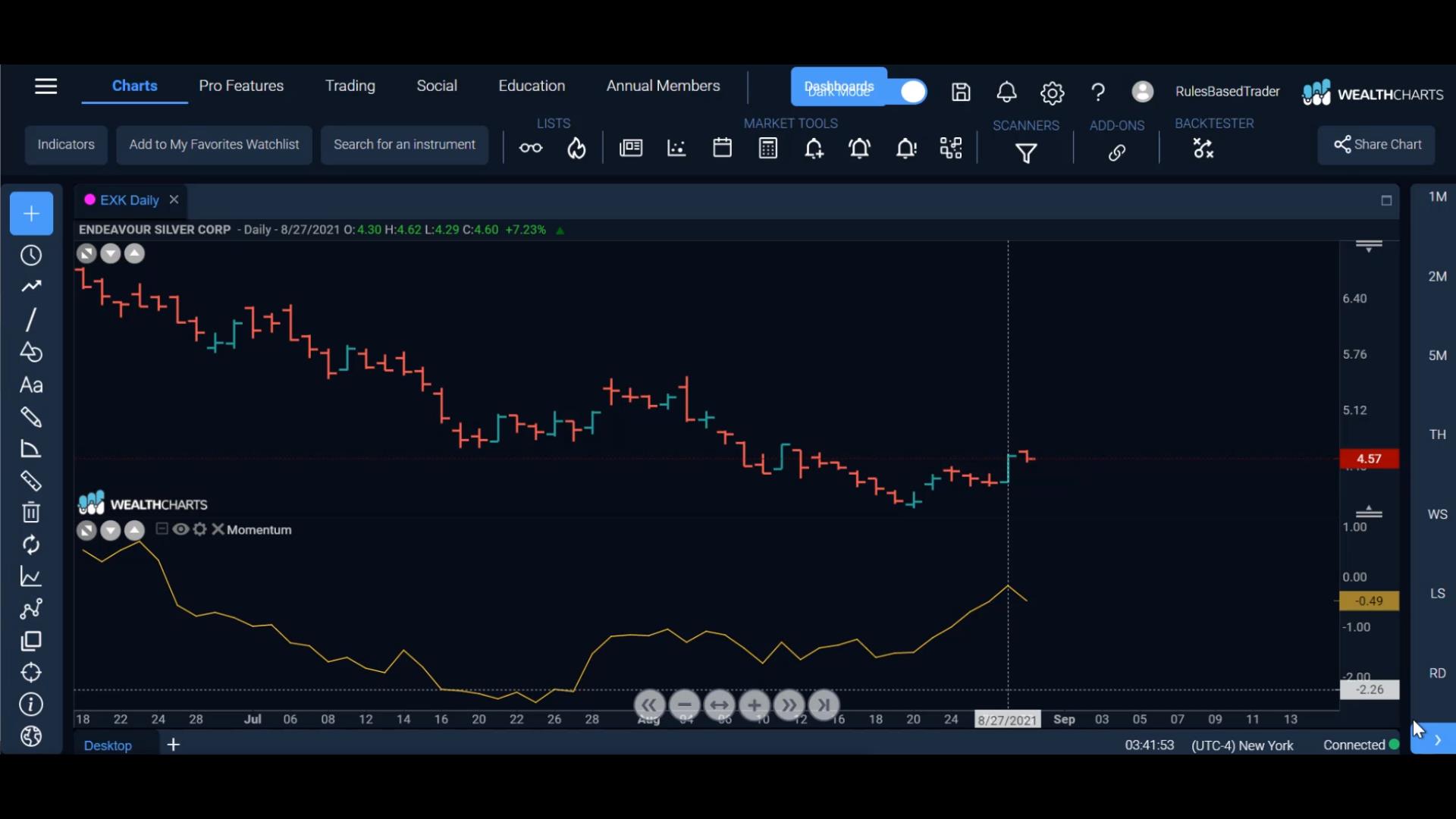The height and width of the screenshot is (819, 1456).
Task: Click the alert bell with exclamation icon
Action: [905, 149]
